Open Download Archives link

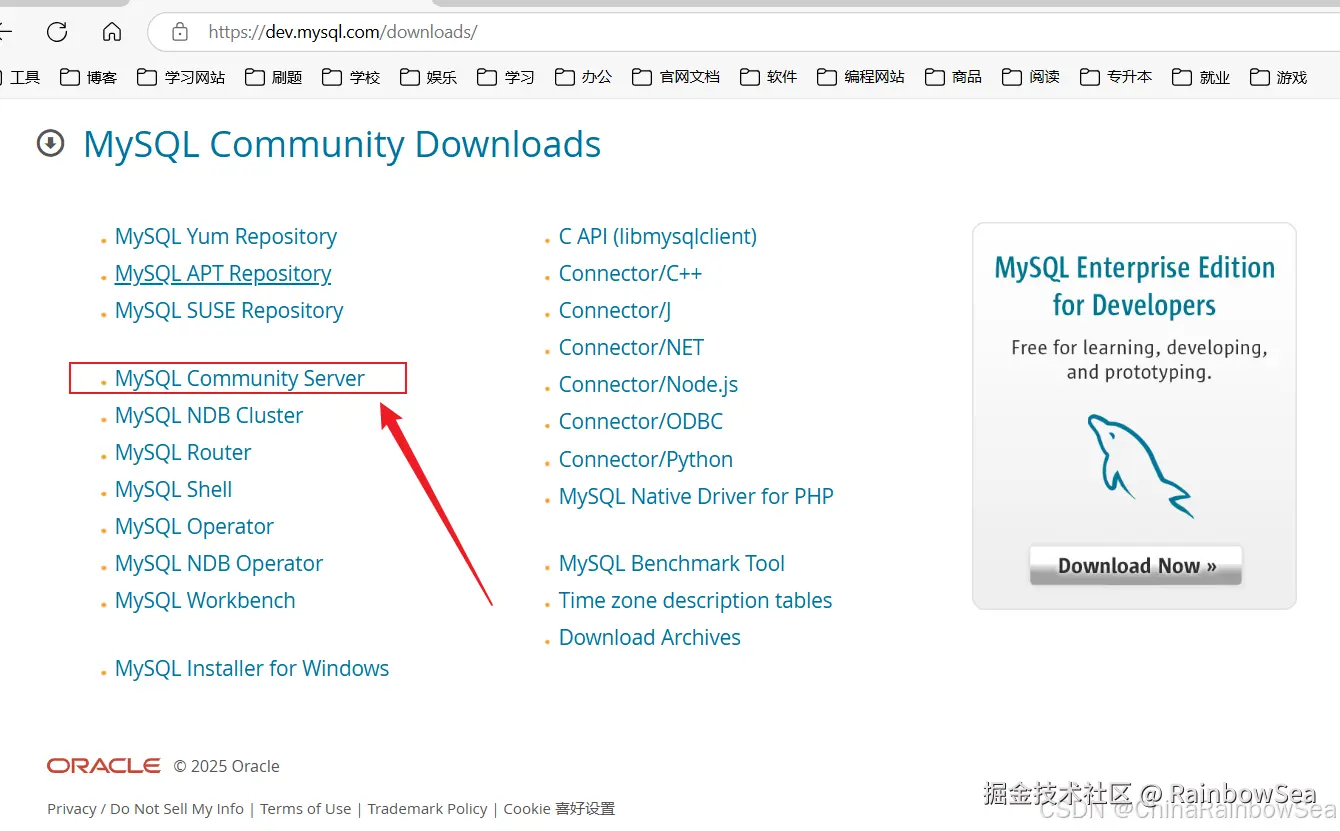coord(650,638)
